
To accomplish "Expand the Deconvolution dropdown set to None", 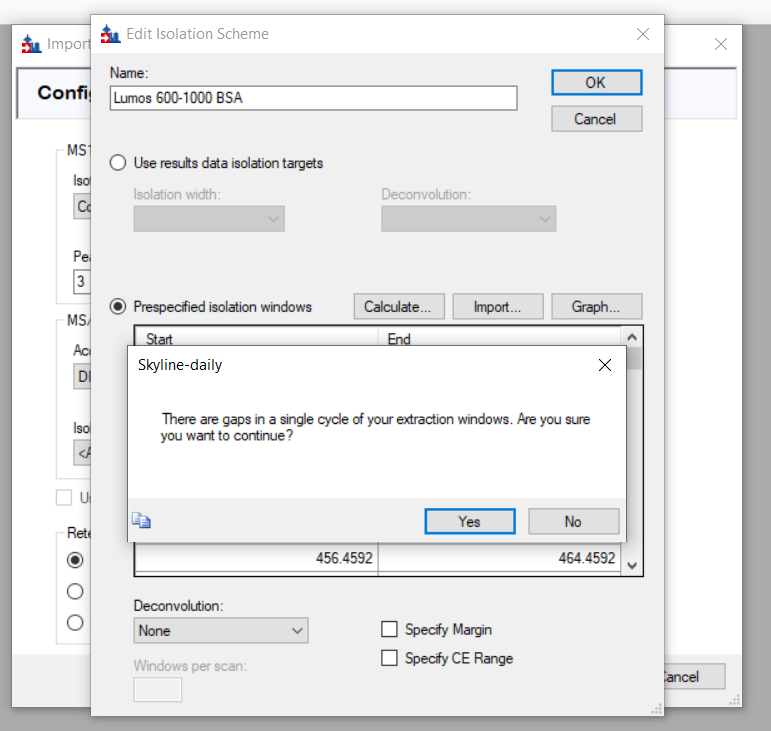I will (x=220, y=631).
